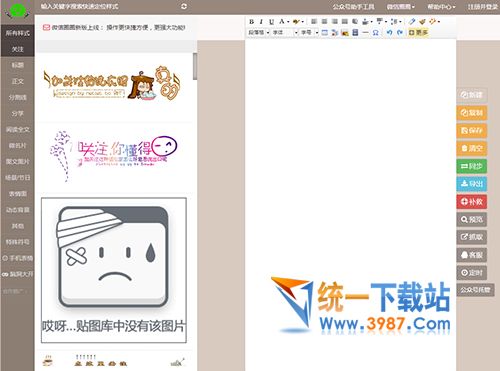Viewport: 500px width, 371px height.
Task: Click the refresh icon beside the search box
Action: tap(184, 6)
